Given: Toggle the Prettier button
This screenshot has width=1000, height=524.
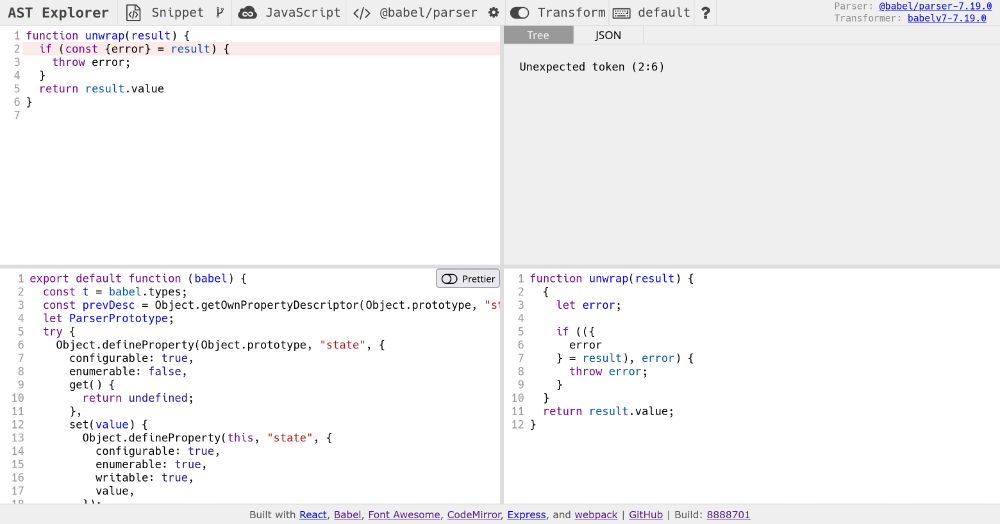Looking at the screenshot, I should (x=468, y=279).
